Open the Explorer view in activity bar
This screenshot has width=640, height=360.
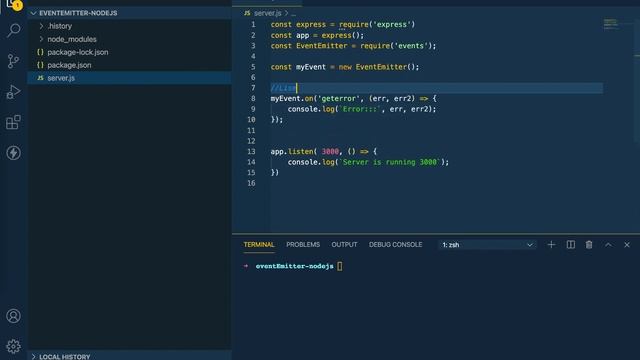click(x=13, y=4)
